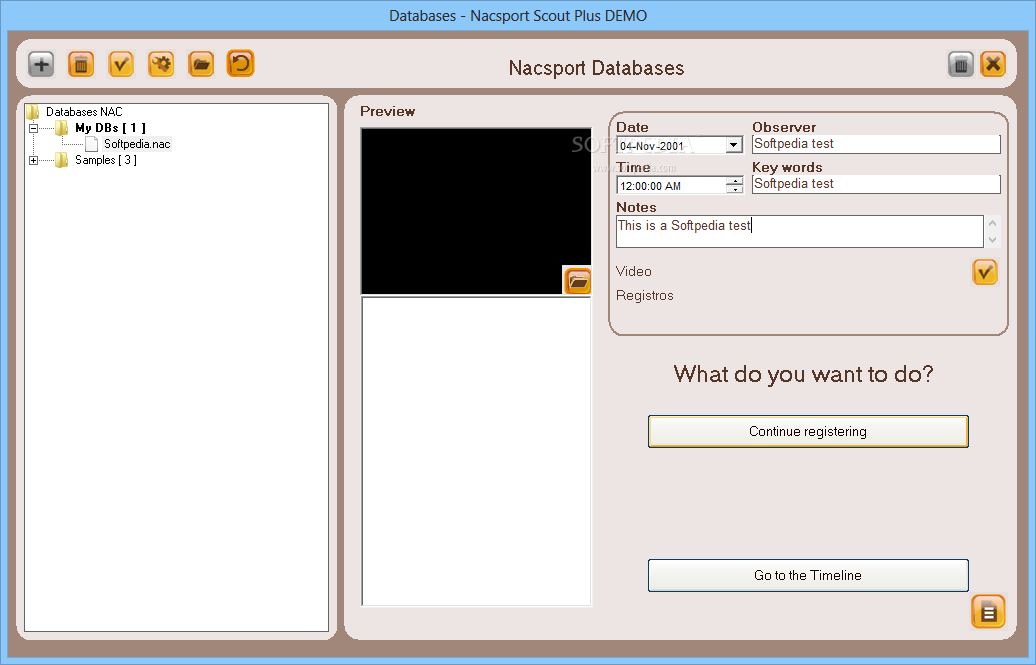Click the black video preview area
1036x665 pixels.
[x=476, y=211]
